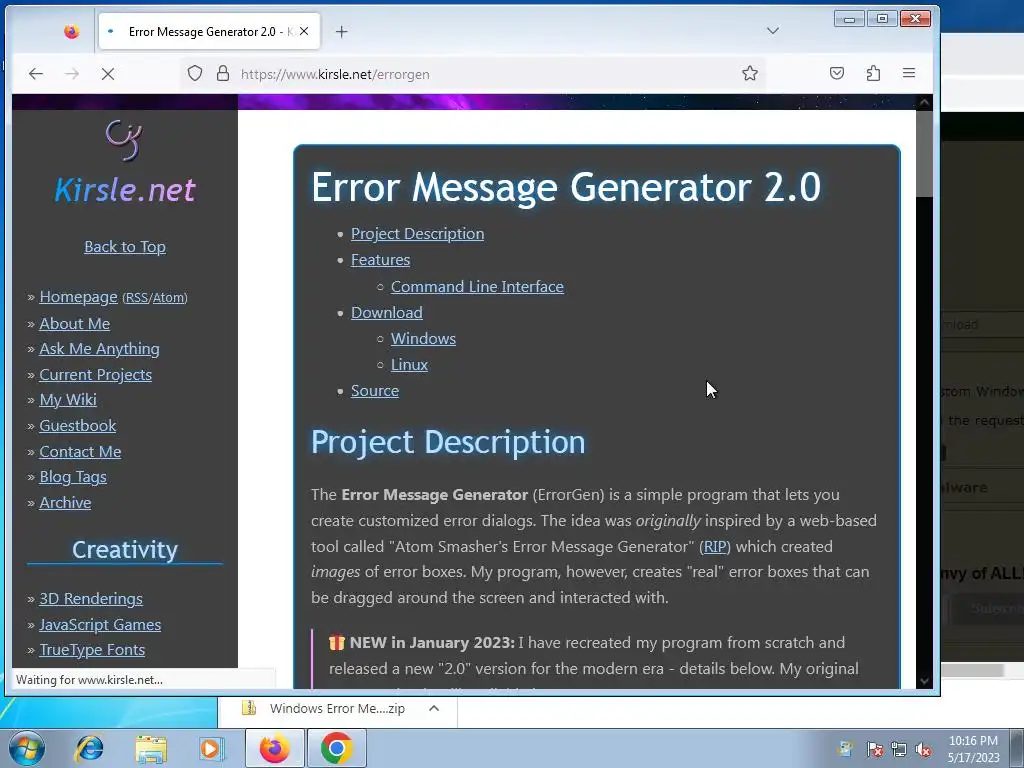Image resolution: width=1024 pixels, height=768 pixels.
Task: Open the Windows Start menu
Action: [25, 748]
